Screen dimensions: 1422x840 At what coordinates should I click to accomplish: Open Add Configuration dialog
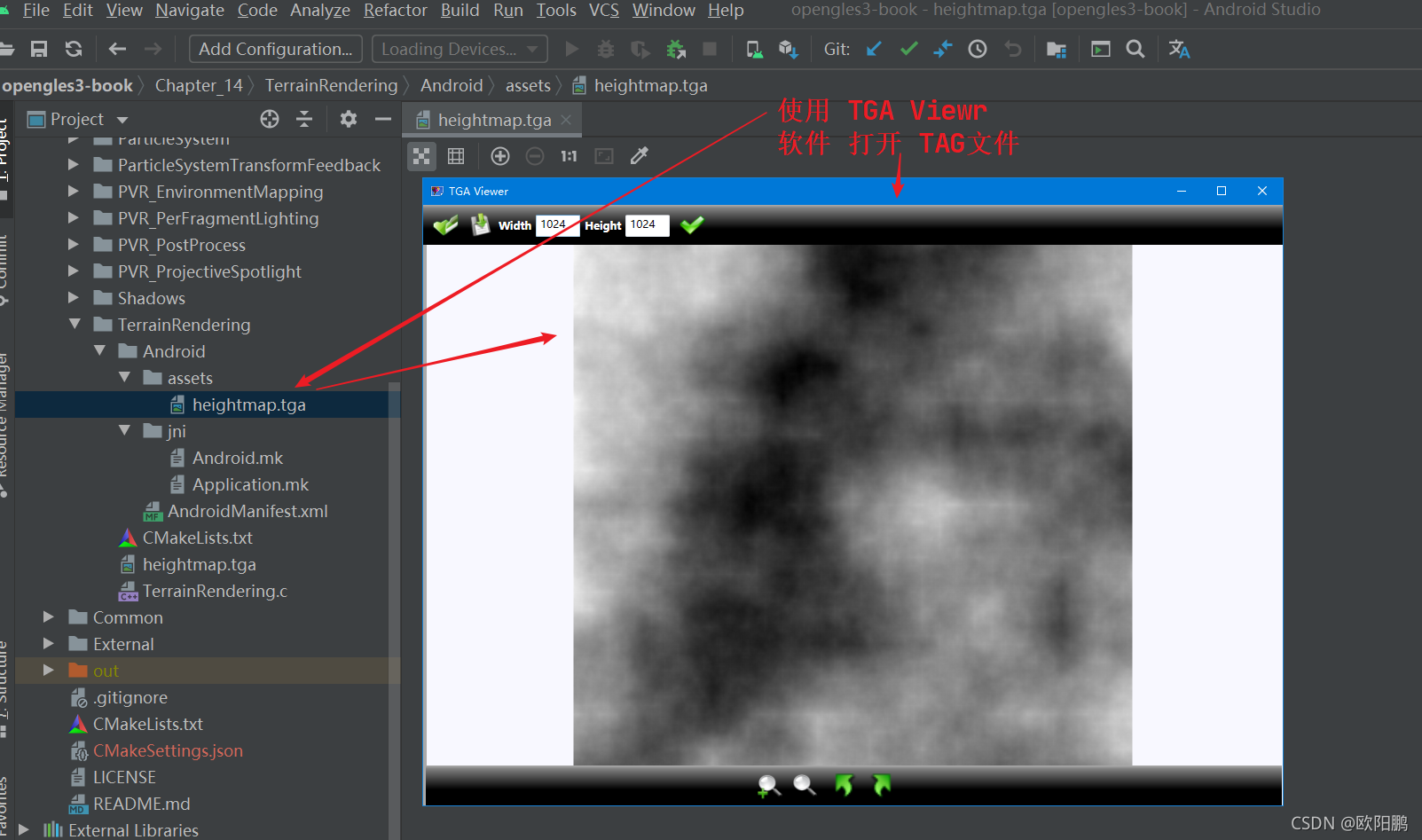276,49
